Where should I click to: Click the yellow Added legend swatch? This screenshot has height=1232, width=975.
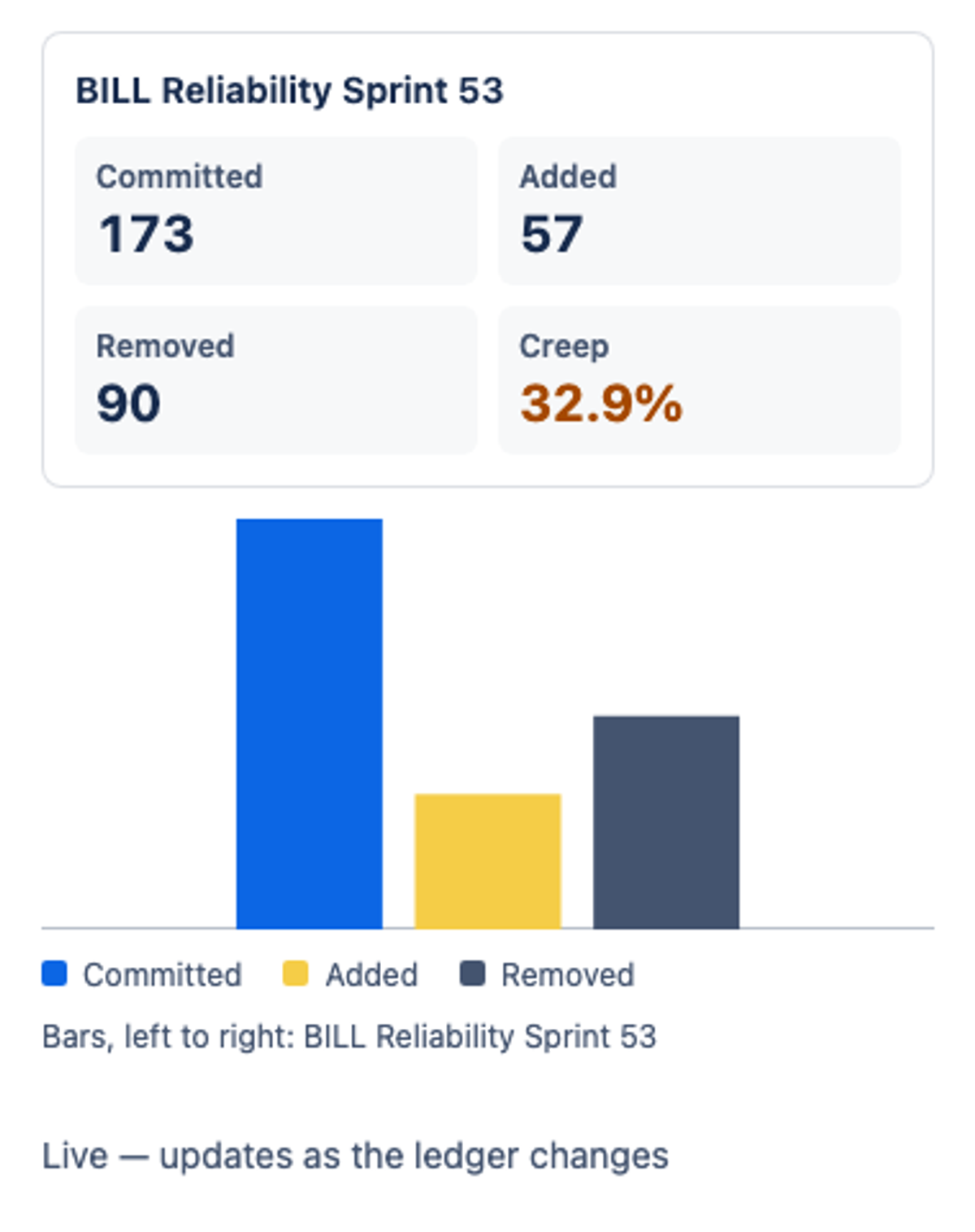[296, 974]
